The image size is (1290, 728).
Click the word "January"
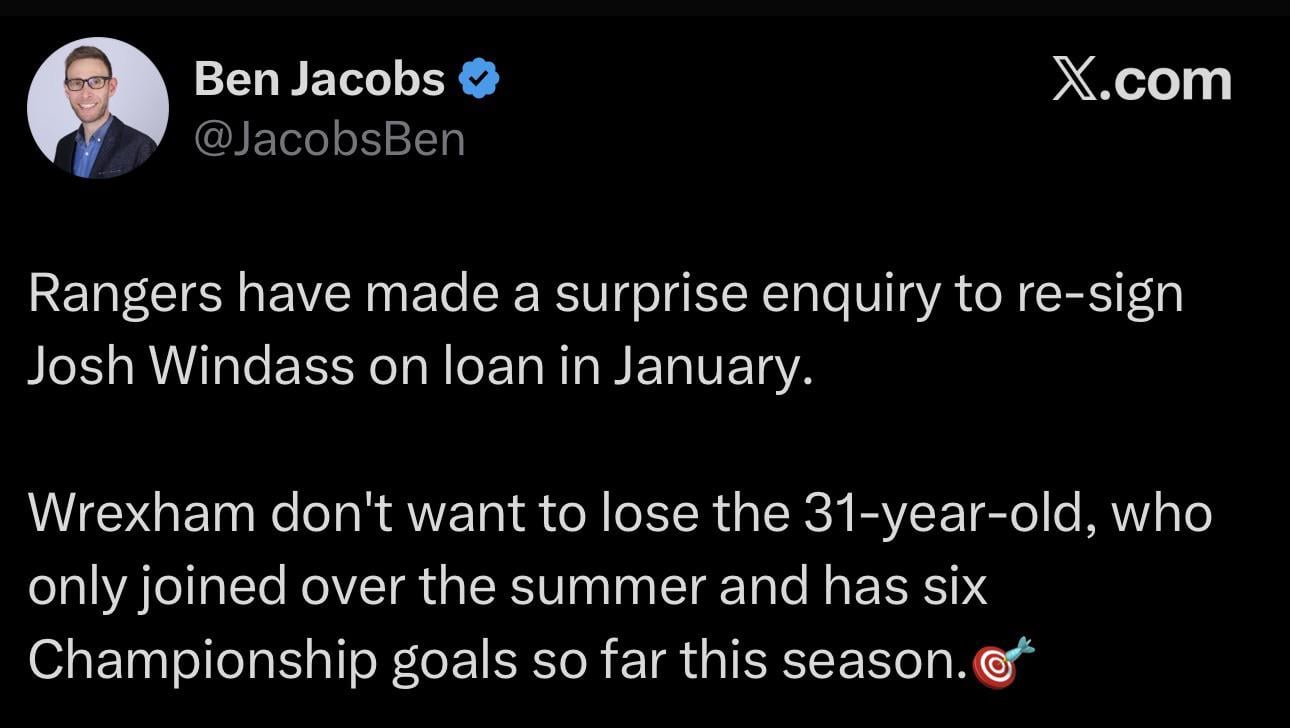[706, 369]
